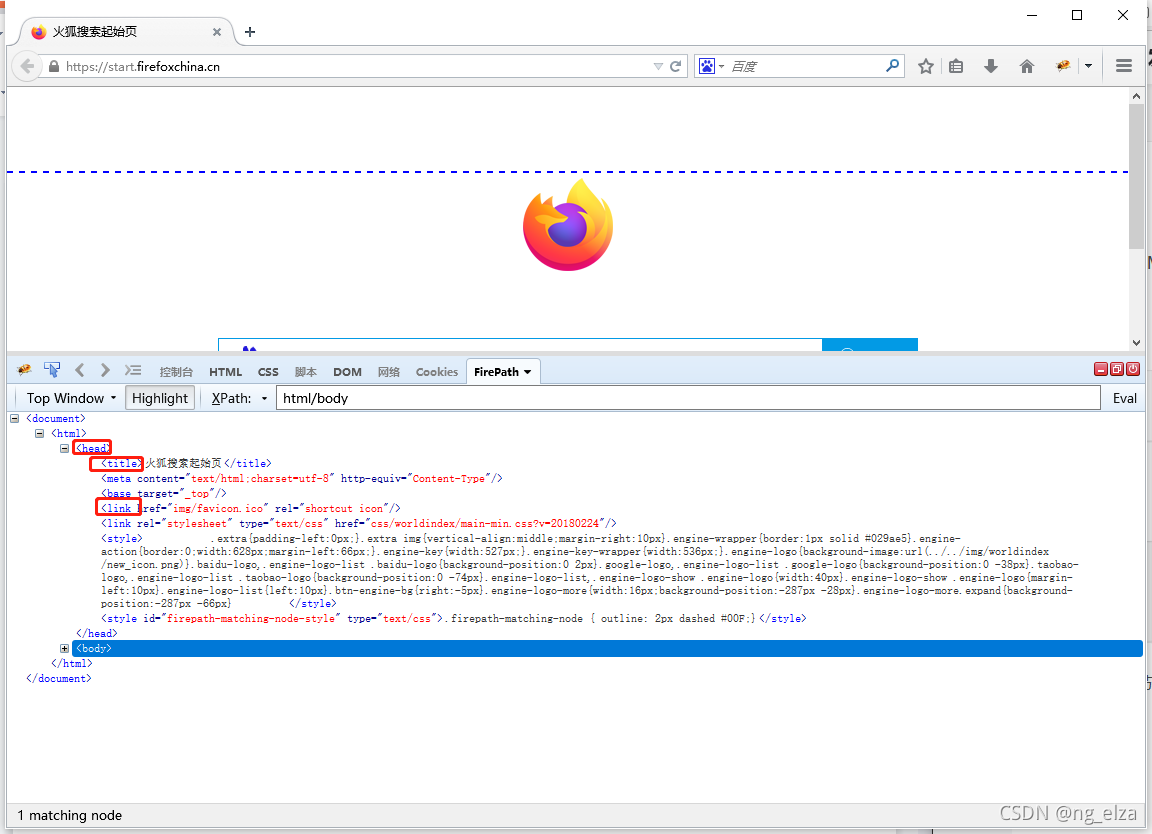Click the Firefox logo on the page
1152x834 pixels.
click(568, 225)
